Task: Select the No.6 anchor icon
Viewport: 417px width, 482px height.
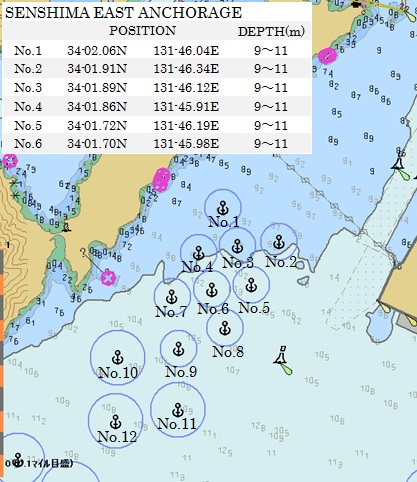Action: click(212, 290)
